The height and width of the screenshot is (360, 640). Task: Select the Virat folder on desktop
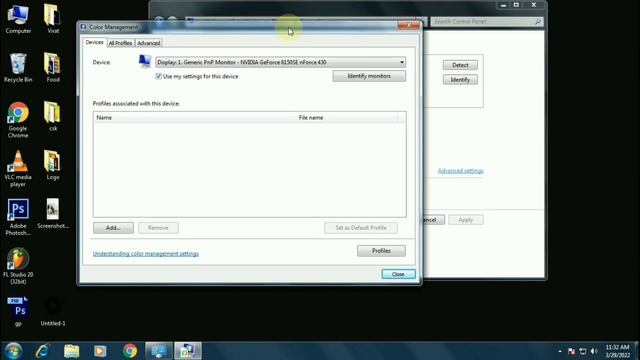53,19
